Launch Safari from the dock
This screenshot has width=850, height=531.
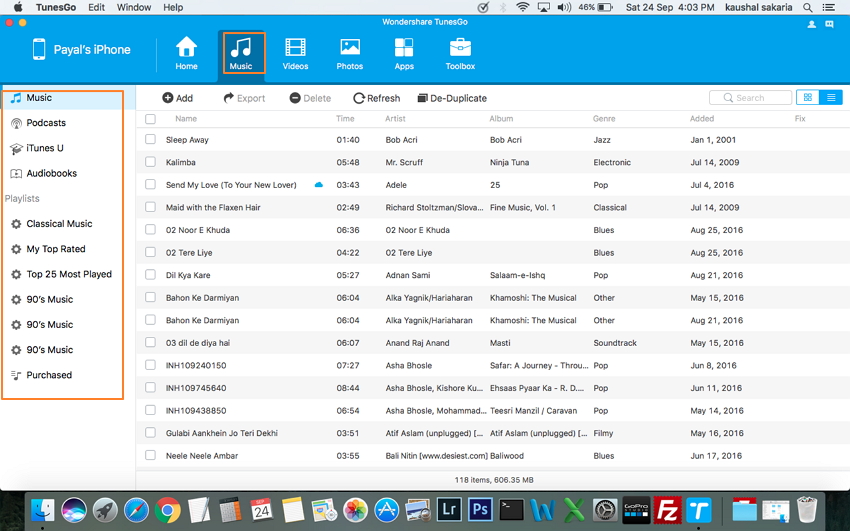[136, 510]
